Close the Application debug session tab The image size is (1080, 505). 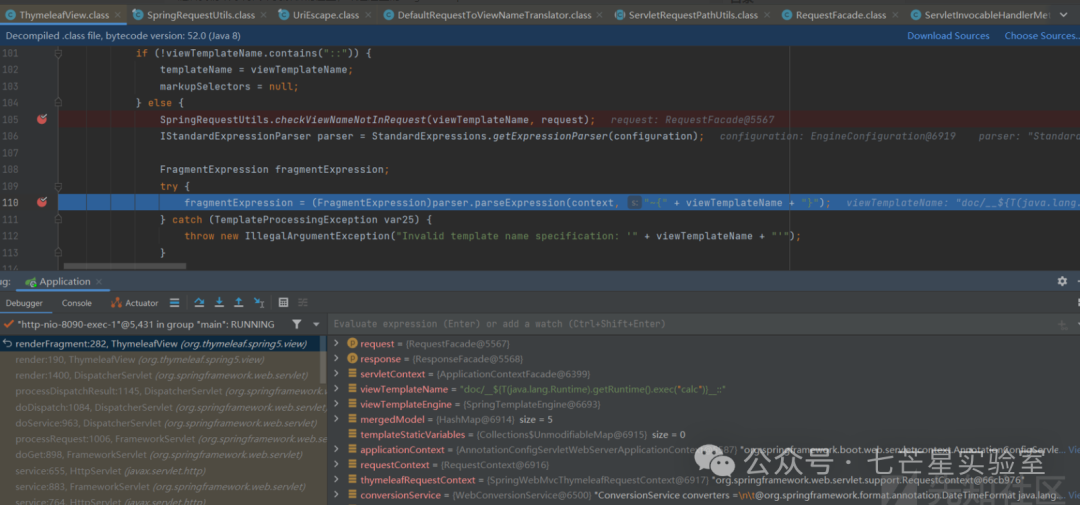(98, 282)
